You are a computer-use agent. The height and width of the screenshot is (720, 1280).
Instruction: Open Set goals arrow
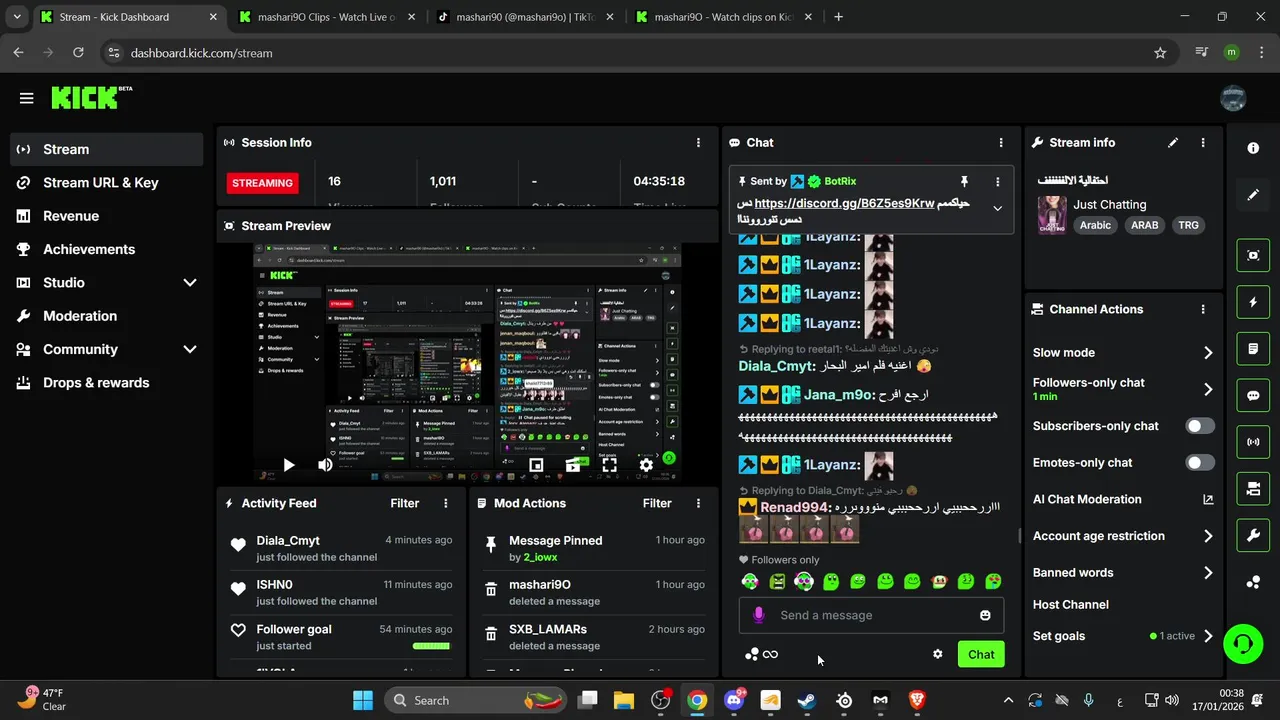pyautogui.click(x=1208, y=636)
